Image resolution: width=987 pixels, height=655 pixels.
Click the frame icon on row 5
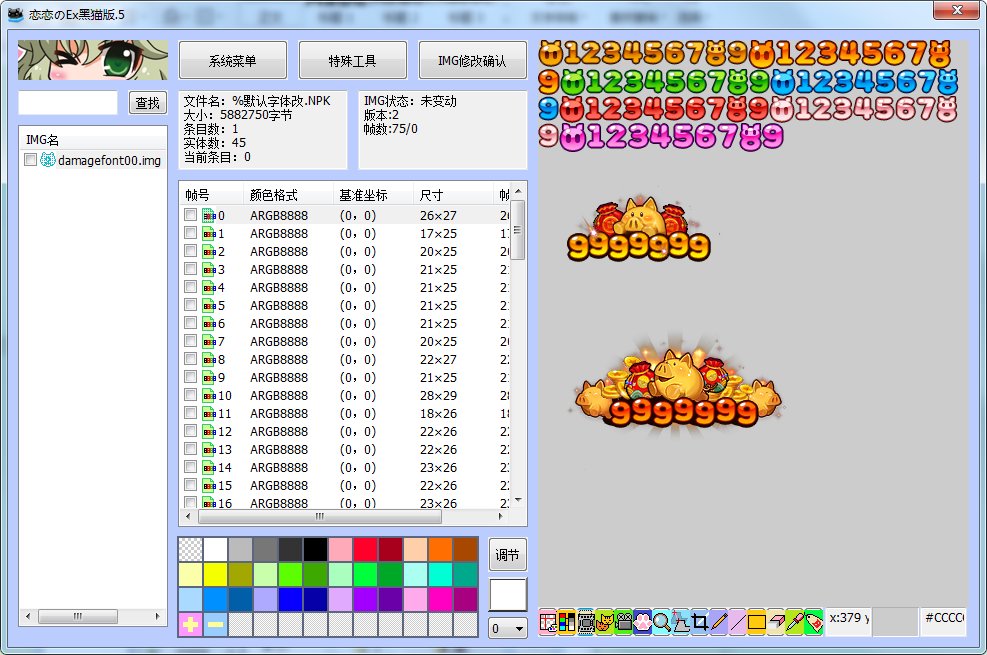point(209,305)
